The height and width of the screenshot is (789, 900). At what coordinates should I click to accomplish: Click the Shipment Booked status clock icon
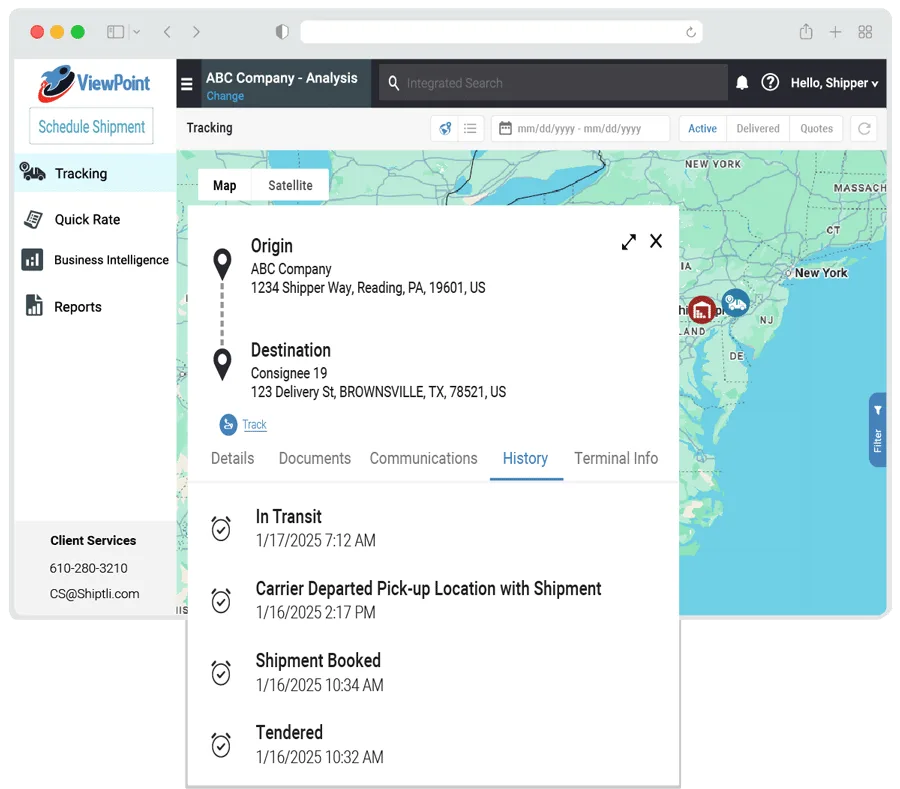tap(221, 673)
